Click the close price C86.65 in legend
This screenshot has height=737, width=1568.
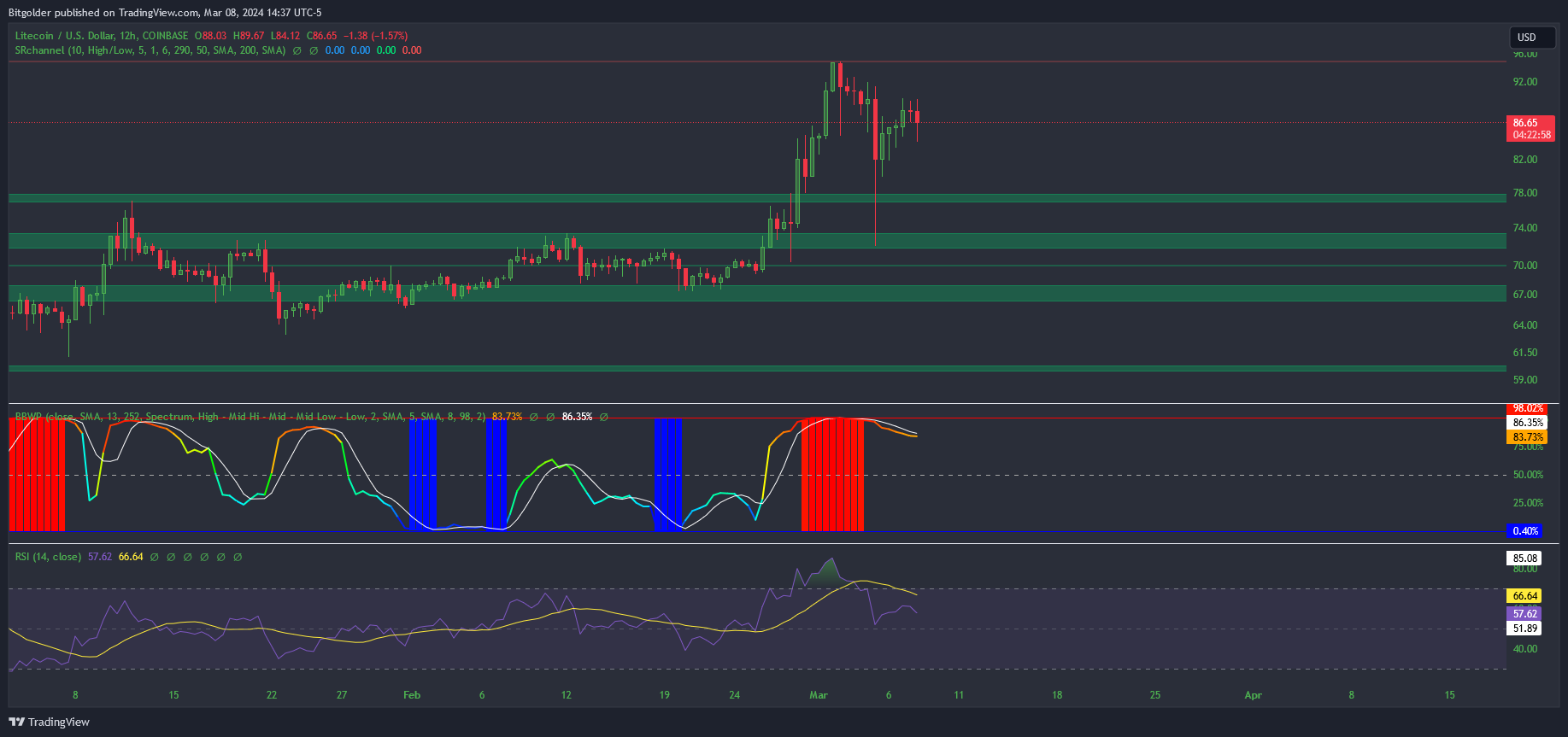322,36
